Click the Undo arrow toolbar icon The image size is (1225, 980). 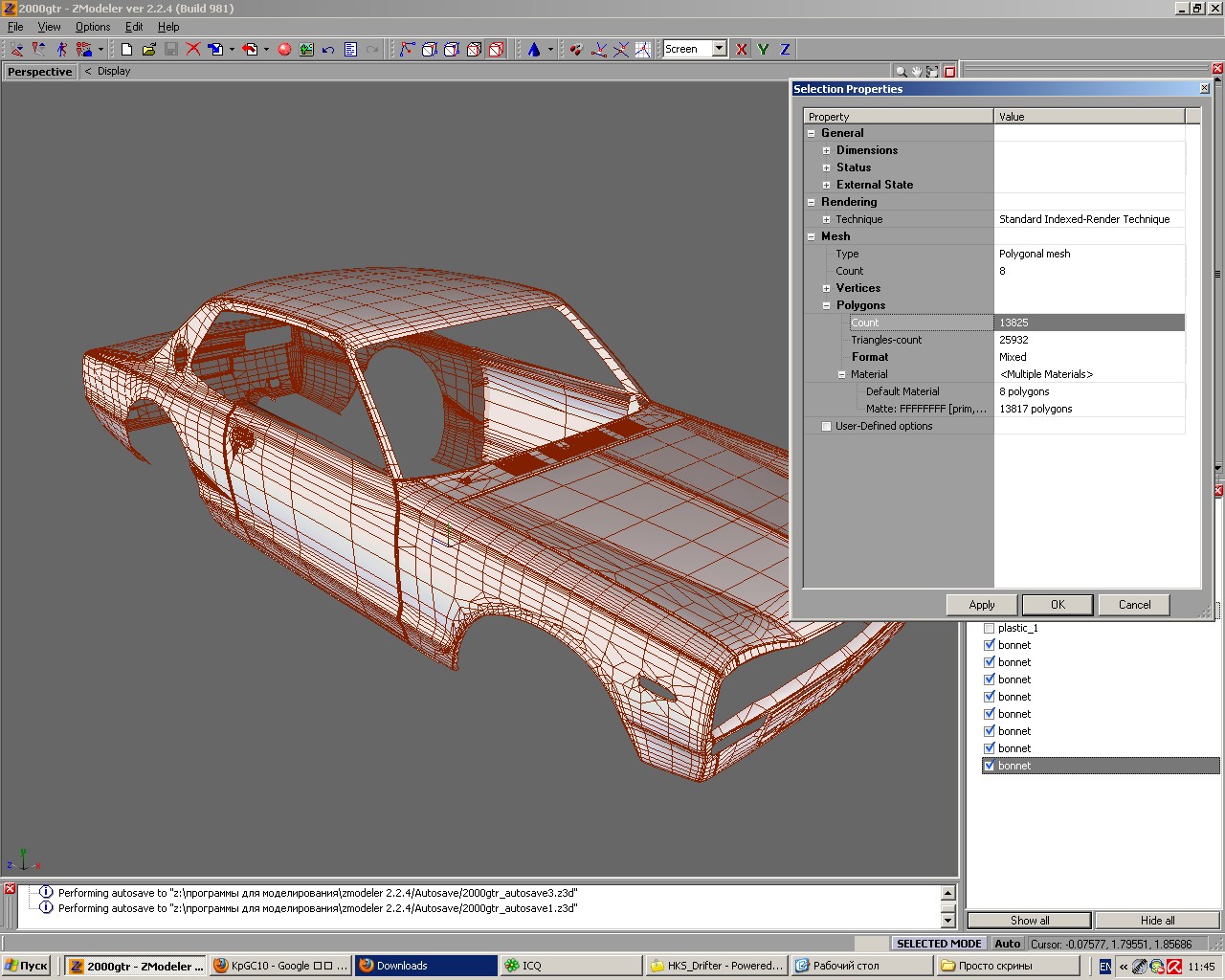[328, 49]
